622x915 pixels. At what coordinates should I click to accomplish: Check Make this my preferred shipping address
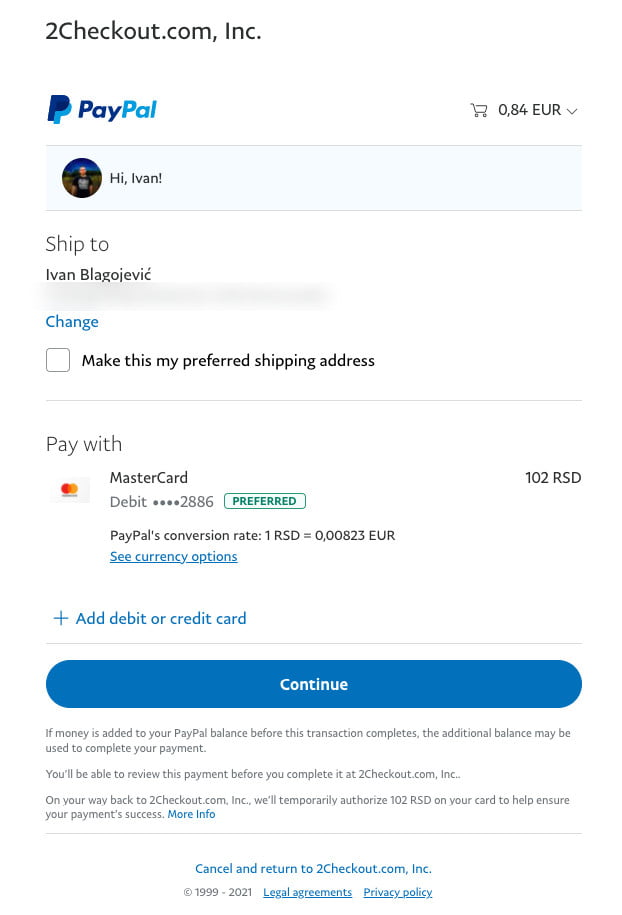58,360
